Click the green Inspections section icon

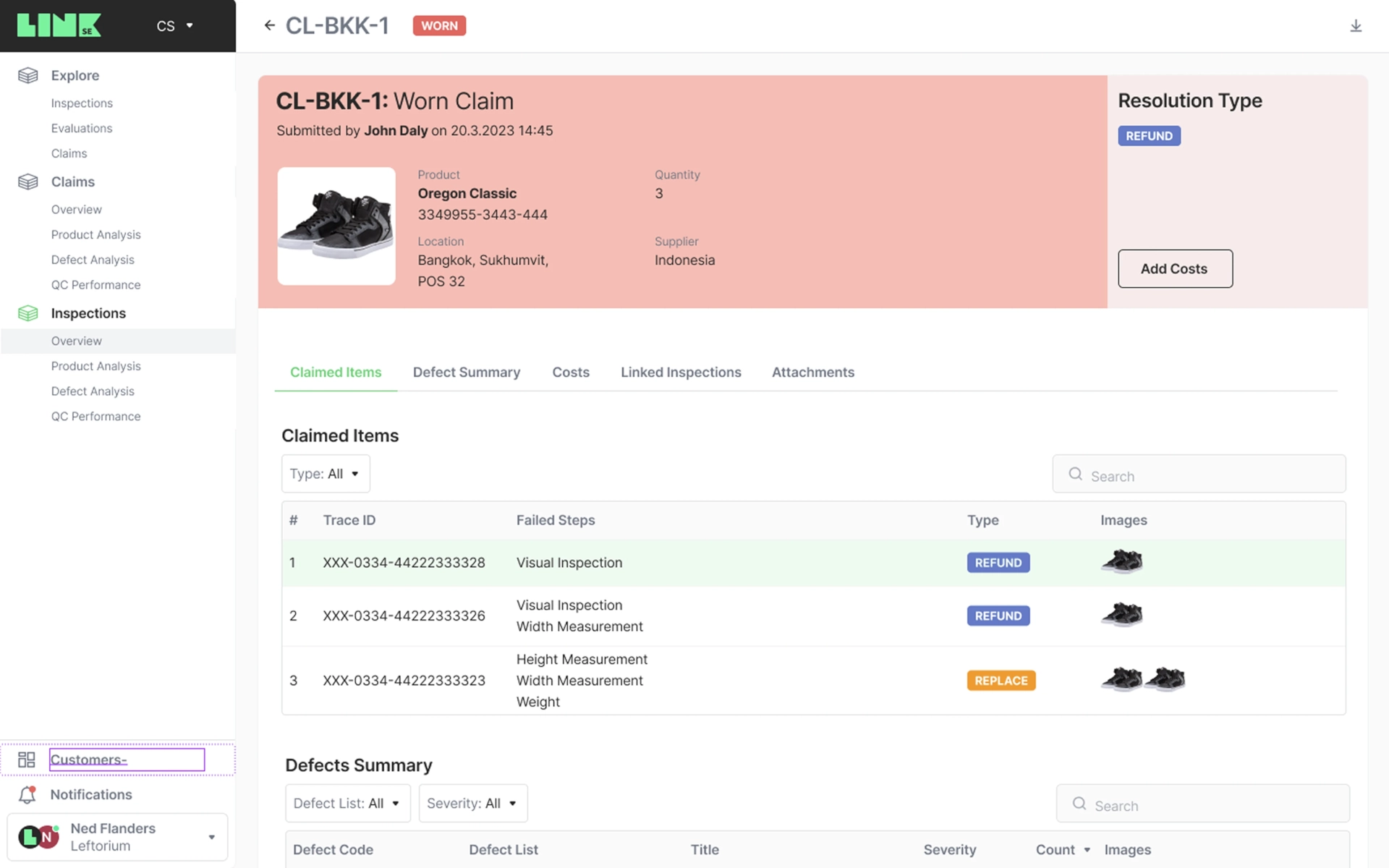pyautogui.click(x=27, y=313)
